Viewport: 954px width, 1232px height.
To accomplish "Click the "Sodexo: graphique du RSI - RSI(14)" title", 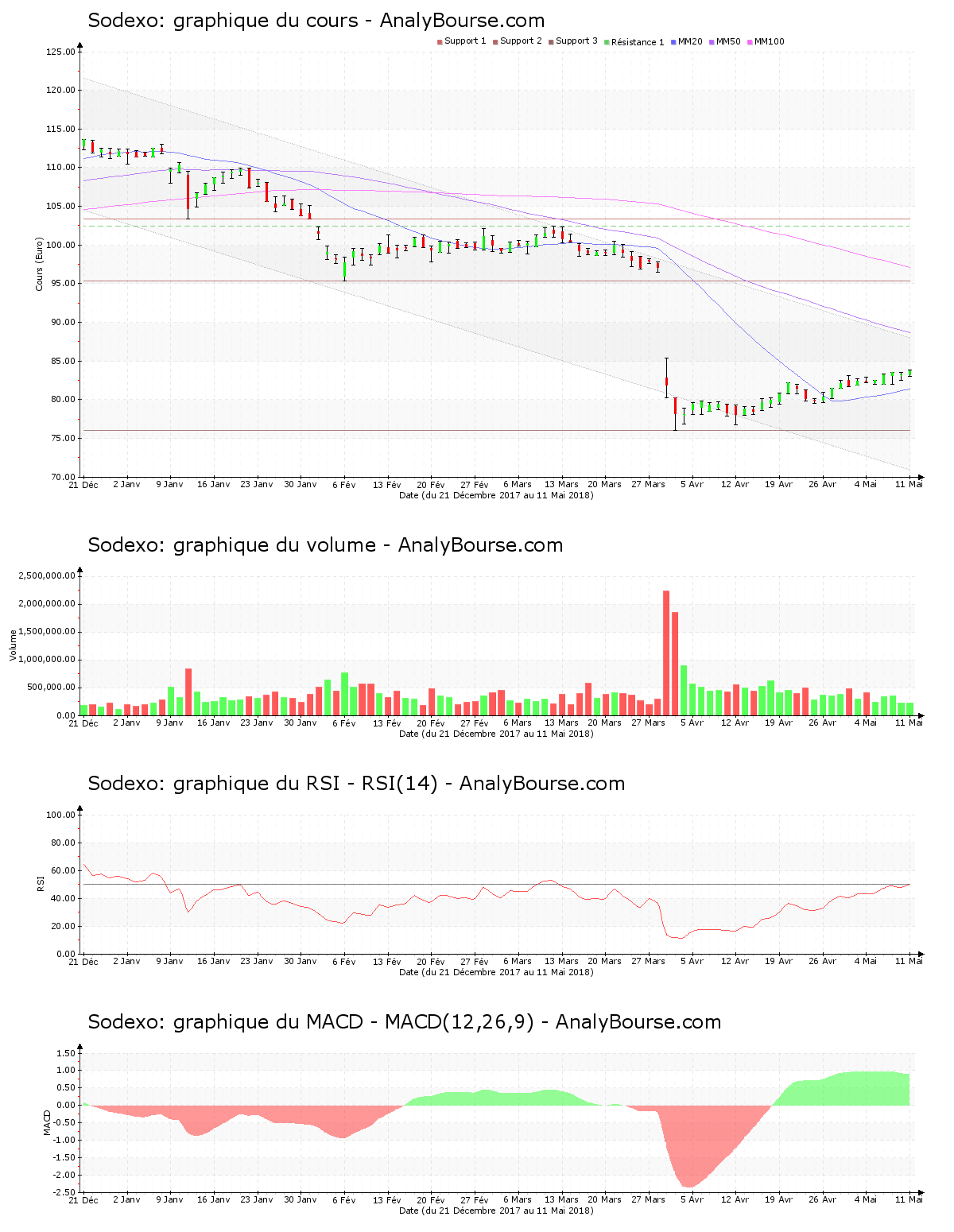I will point(356,784).
